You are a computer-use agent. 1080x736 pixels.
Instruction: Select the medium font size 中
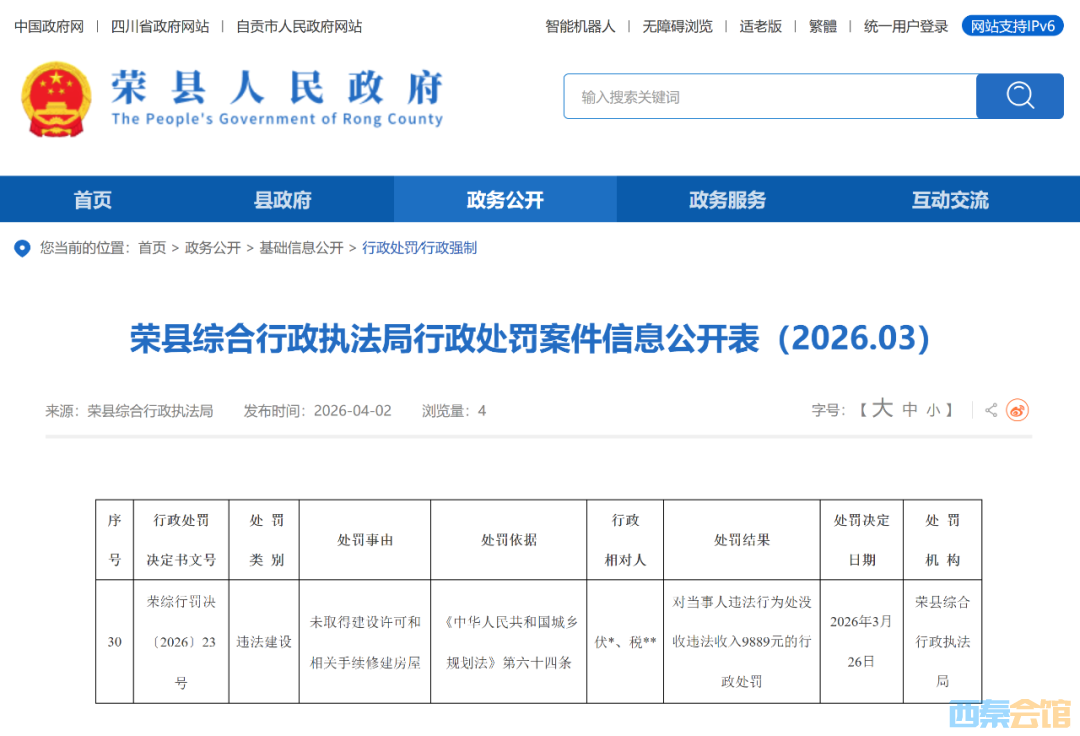point(909,410)
